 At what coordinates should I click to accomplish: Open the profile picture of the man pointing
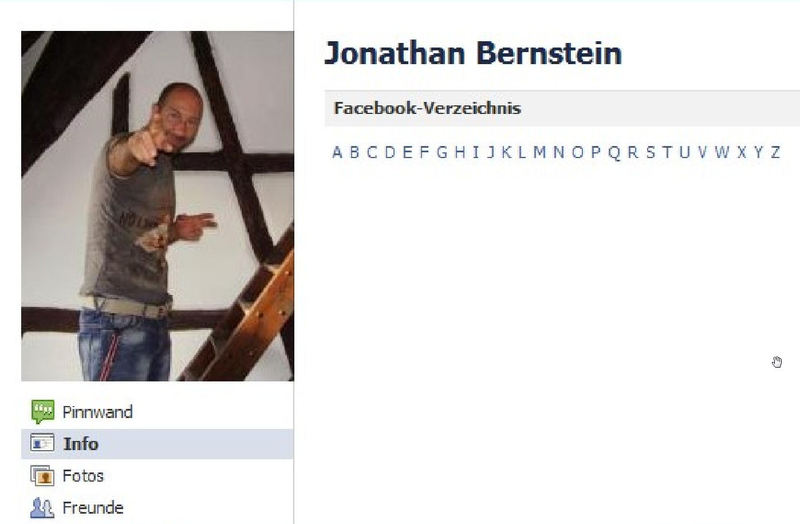click(x=157, y=206)
